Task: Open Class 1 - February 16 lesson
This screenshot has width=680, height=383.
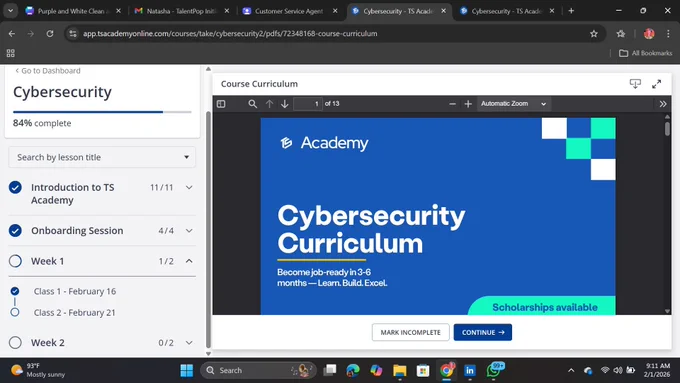Action: point(75,291)
